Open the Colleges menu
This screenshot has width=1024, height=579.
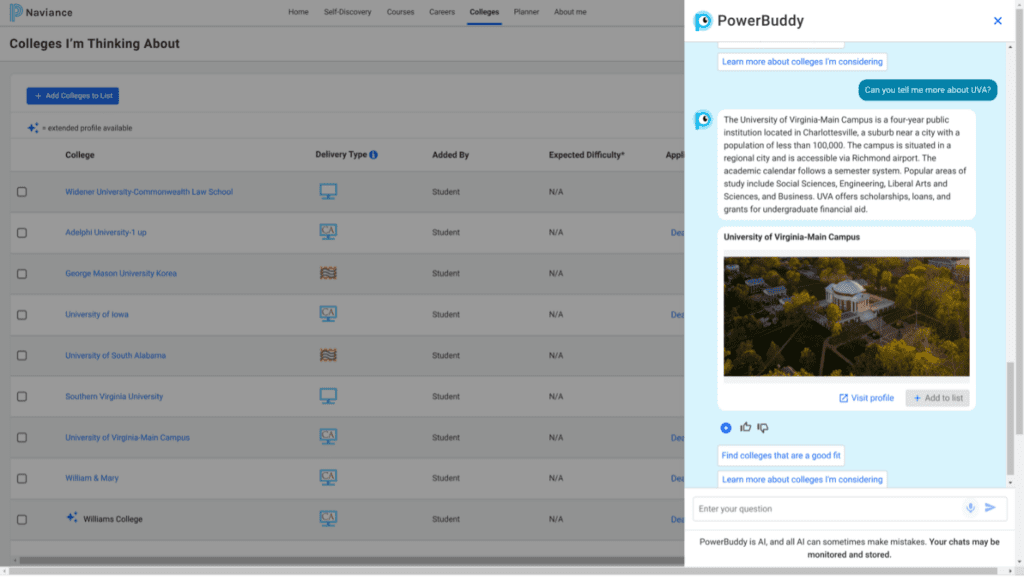(484, 12)
